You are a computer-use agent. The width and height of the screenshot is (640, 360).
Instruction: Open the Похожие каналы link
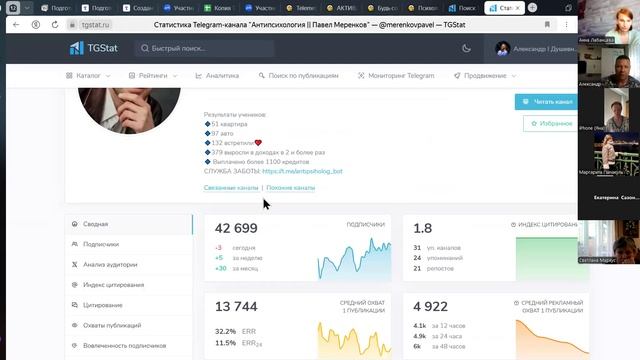(291, 187)
